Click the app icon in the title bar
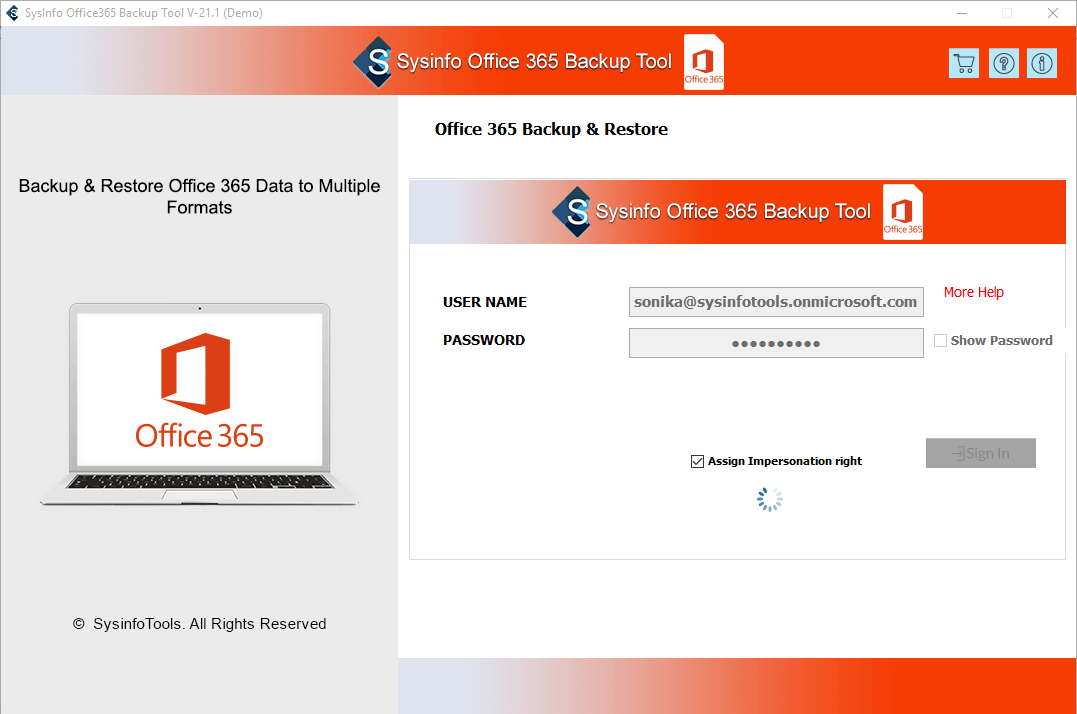 click(x=12, y=12)
